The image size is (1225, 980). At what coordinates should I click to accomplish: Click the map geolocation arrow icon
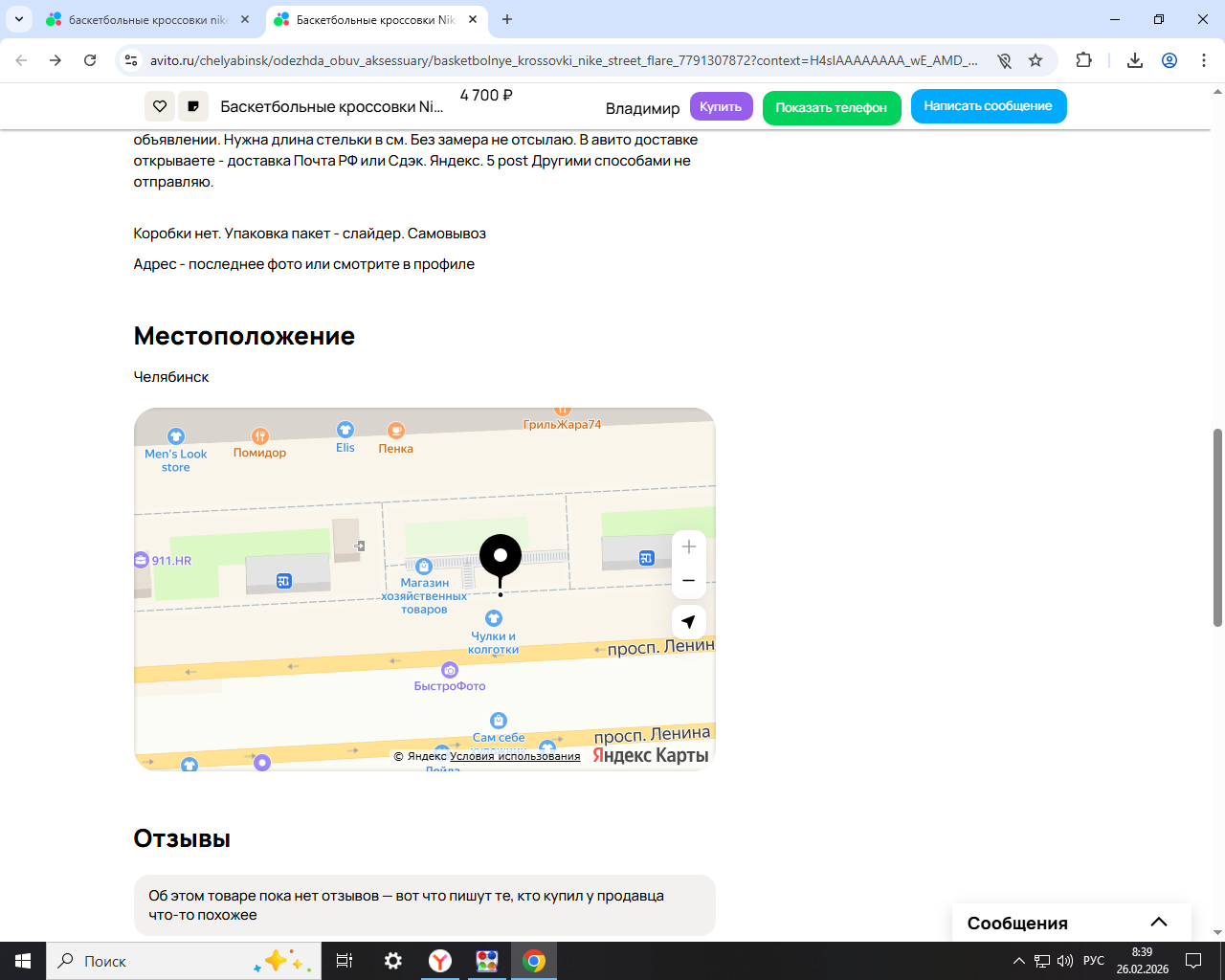(689, 622)
